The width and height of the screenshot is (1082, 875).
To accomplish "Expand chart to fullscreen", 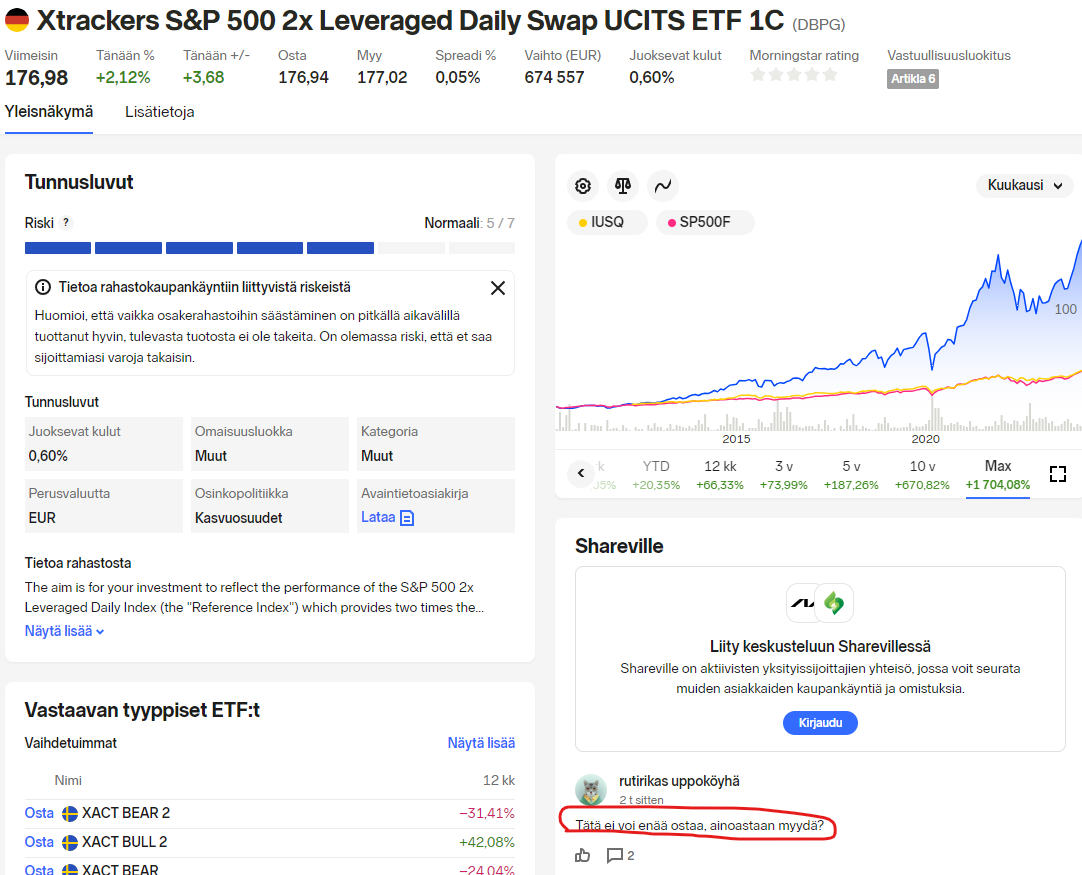I will point(1057,474).
